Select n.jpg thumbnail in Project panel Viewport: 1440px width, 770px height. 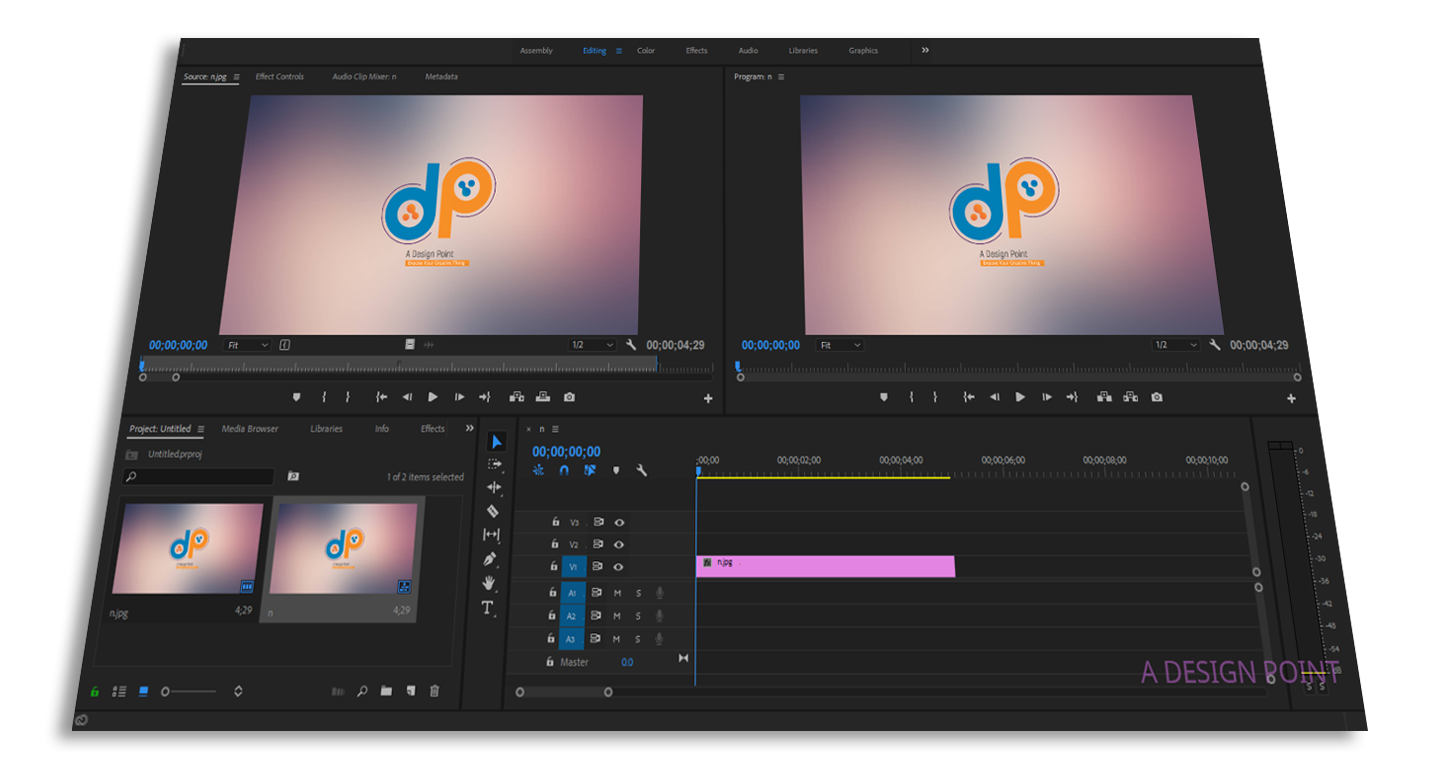click(187, 549)
